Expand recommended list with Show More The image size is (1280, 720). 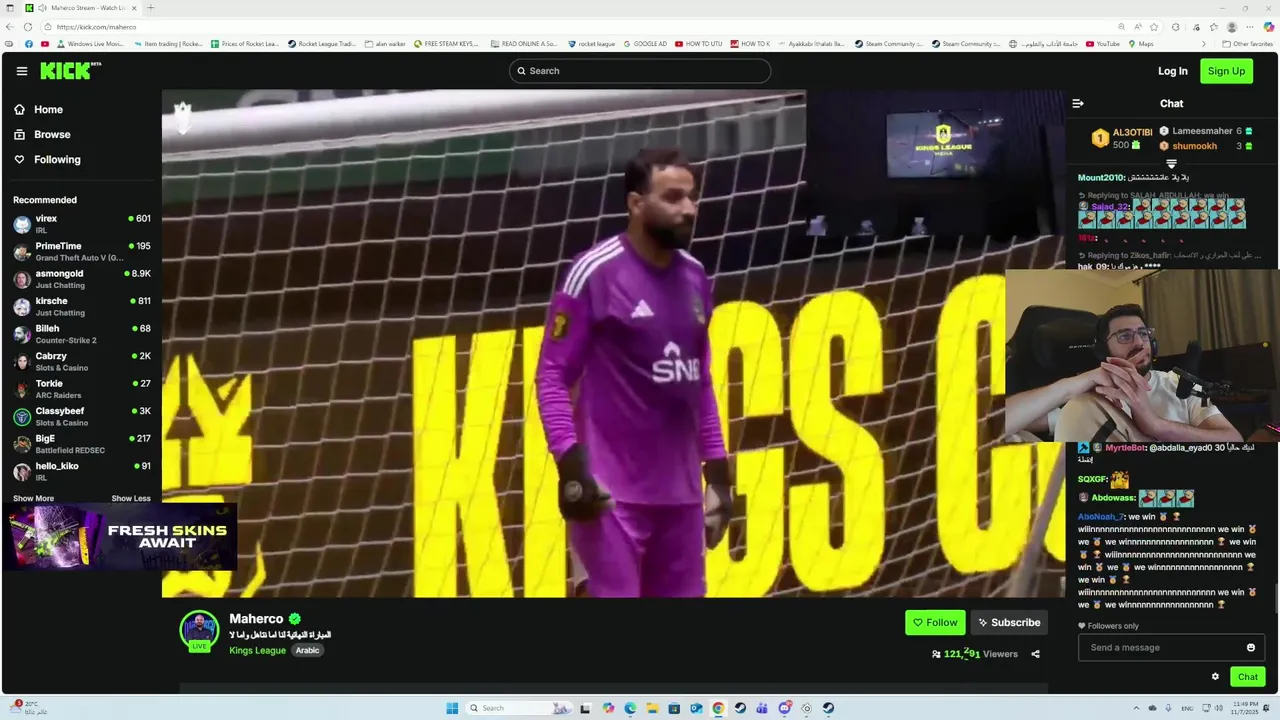pyautogui.click(x=33, y=498)
